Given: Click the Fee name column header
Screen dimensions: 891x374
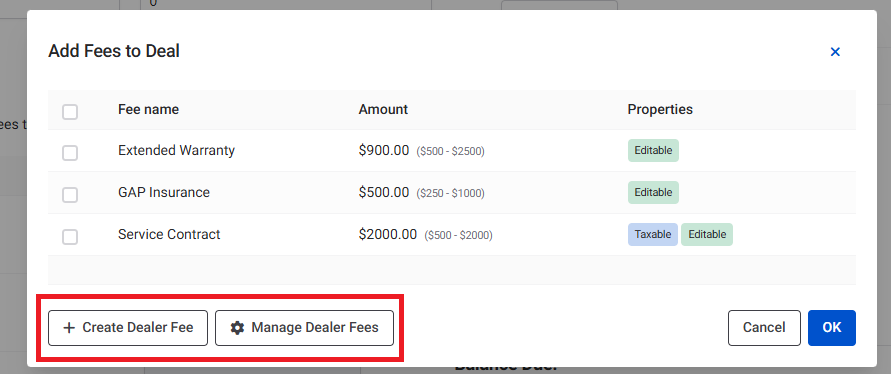Looking at the screenshot, I should point(148,109).
